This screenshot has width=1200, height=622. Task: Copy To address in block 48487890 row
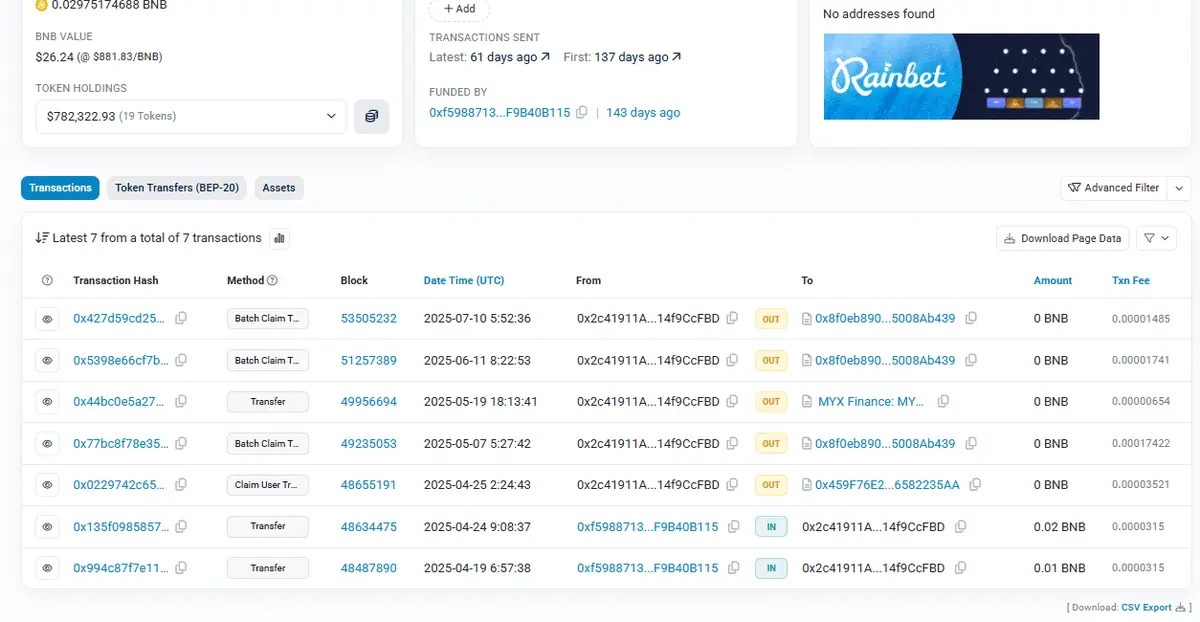pyautogui.click(x=960, y=568)
